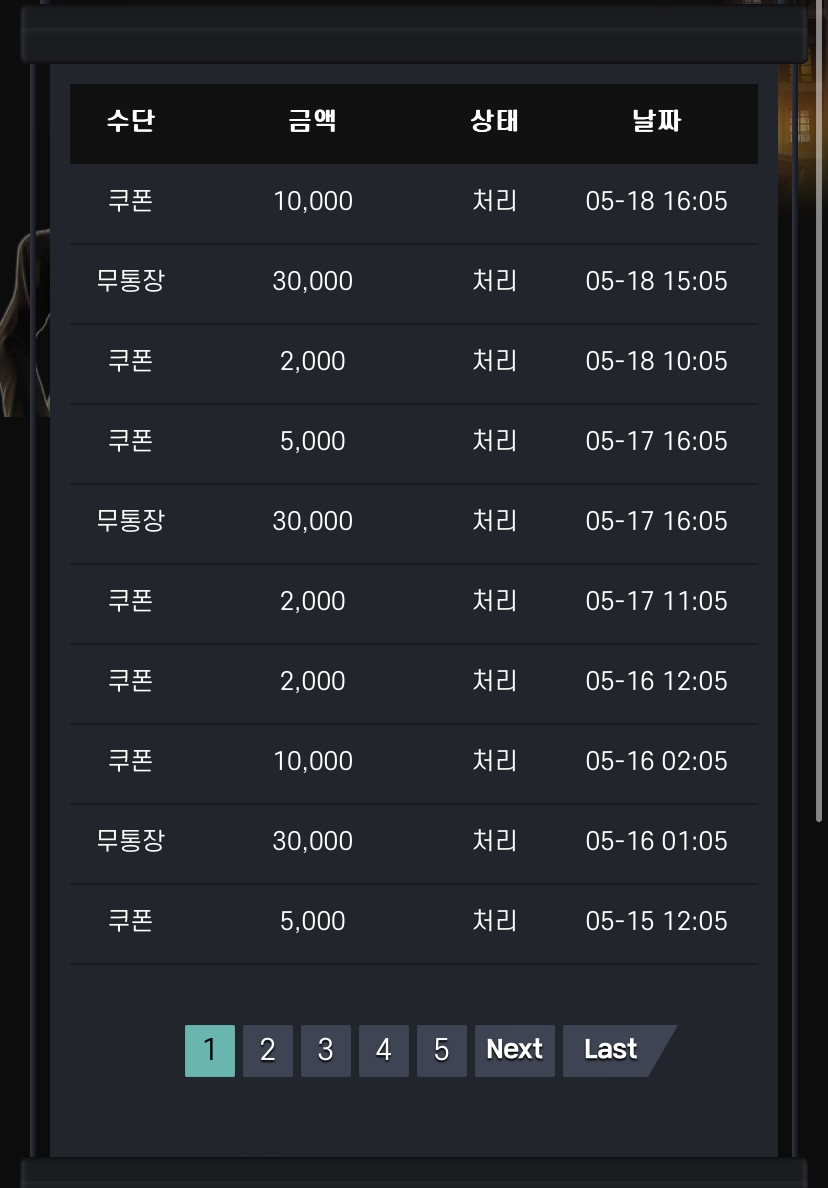Click the 금액 column header

(312, 120)
